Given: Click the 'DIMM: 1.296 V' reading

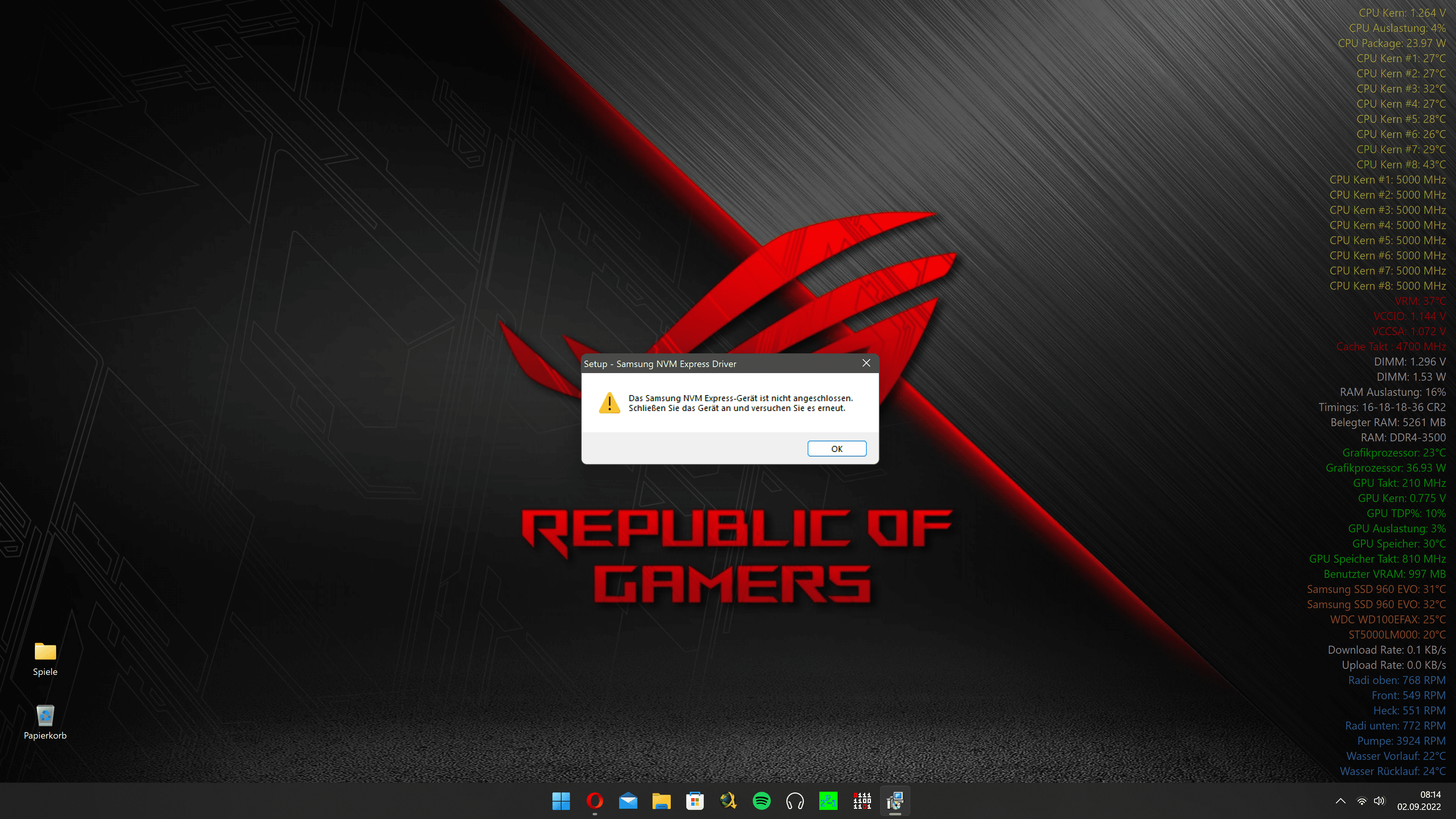Looking at the screenshot, I should 1410,362.
